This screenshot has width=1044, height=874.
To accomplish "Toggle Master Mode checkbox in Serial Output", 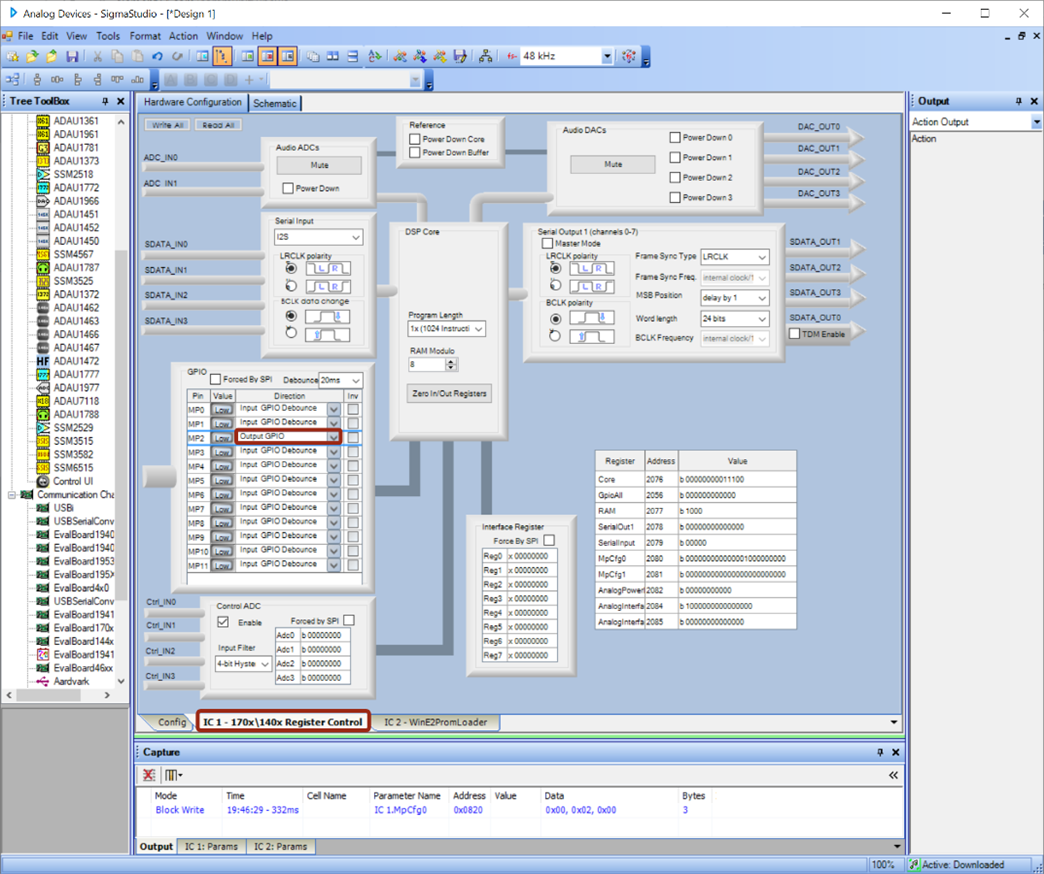I will 547,243.
